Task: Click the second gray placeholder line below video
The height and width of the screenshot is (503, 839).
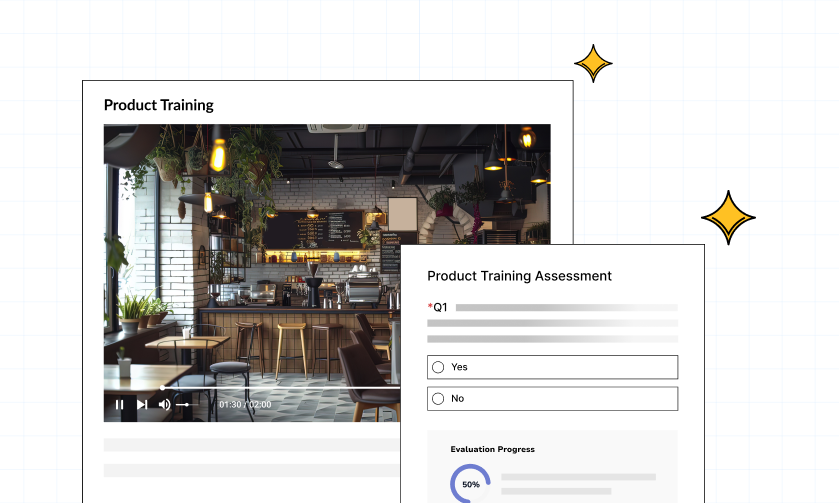Action: click(x=250, y=470)
